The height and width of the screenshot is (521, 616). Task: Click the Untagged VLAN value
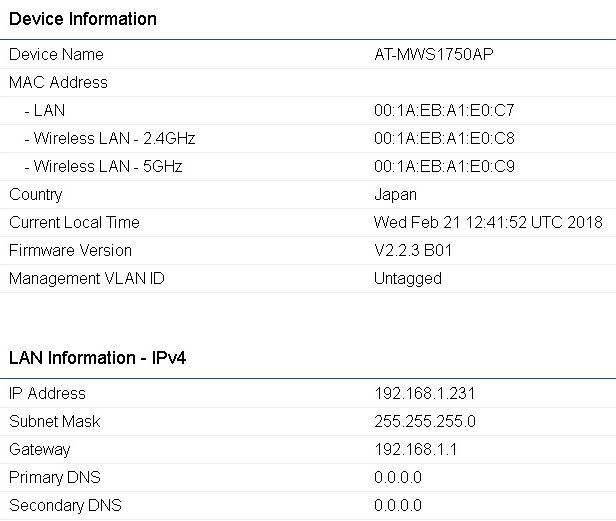coord(407,278)
